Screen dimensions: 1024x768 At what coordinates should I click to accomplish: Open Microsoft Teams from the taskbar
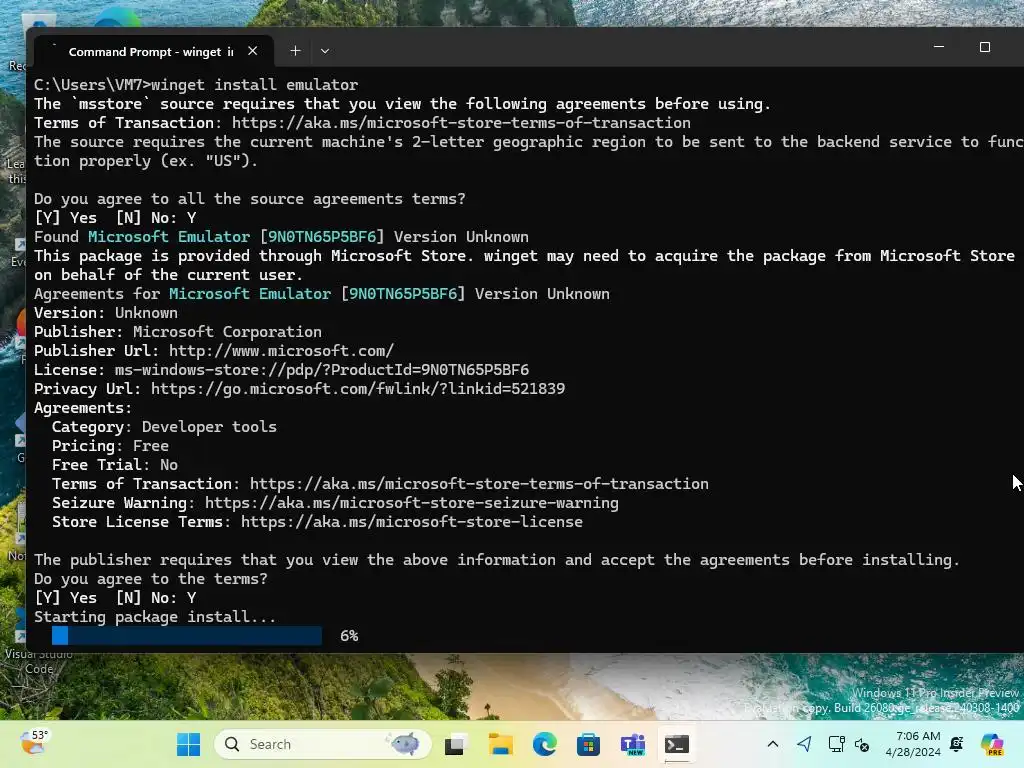tap(633, 744)
